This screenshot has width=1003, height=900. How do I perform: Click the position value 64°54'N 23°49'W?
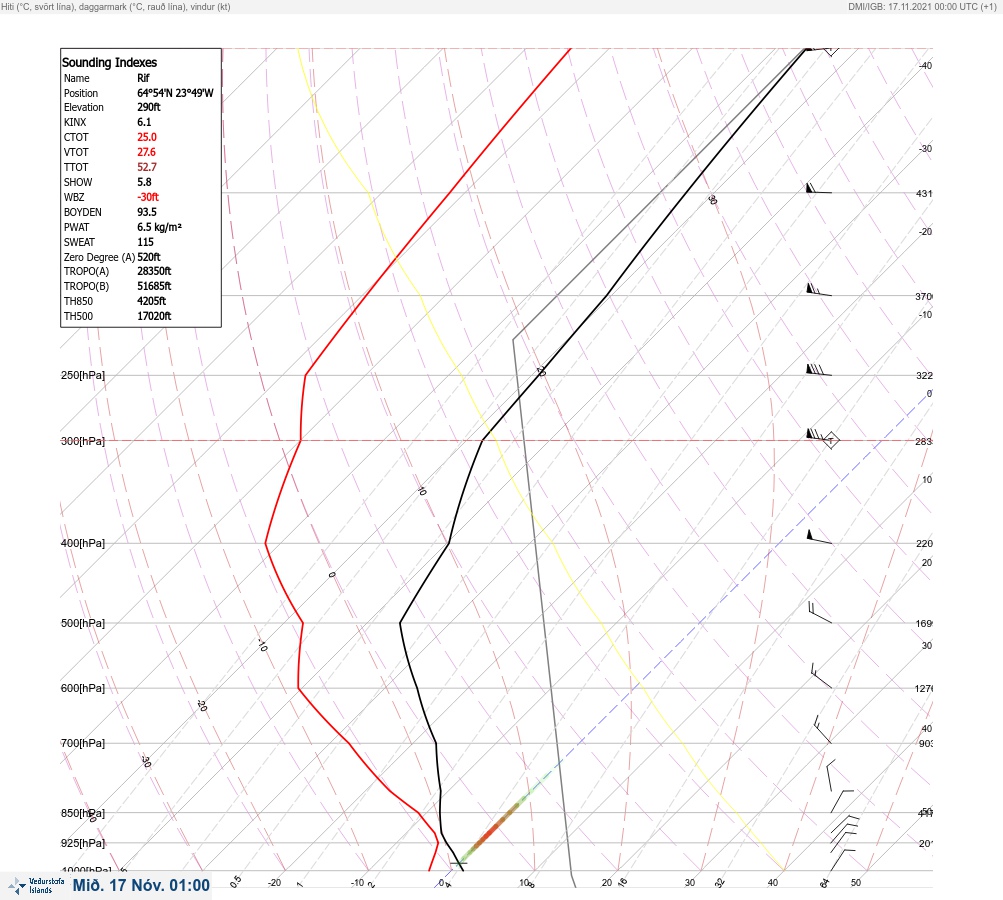(x=175, y=93)
